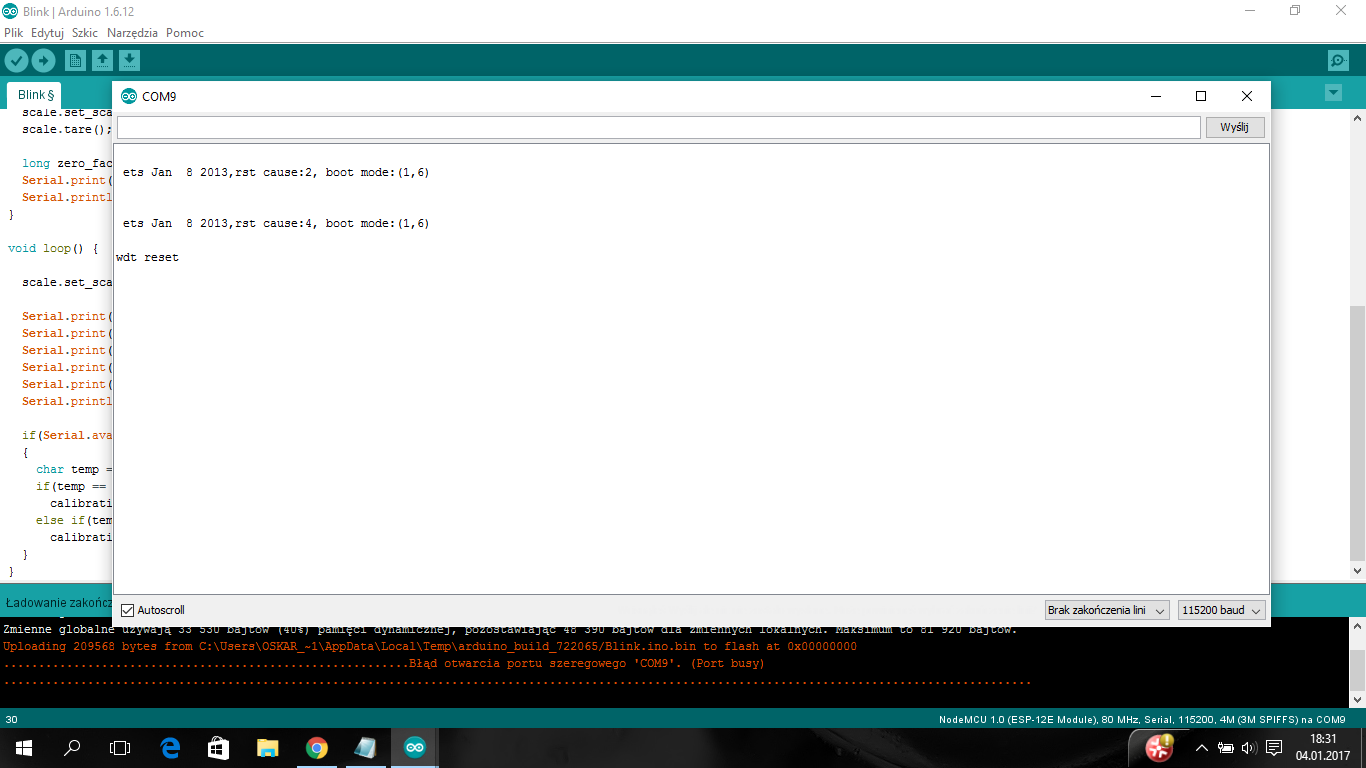The image size is (1366, 768).
Task: Switch to the Arduino taskbar icon
Action: tap(414, 748)
